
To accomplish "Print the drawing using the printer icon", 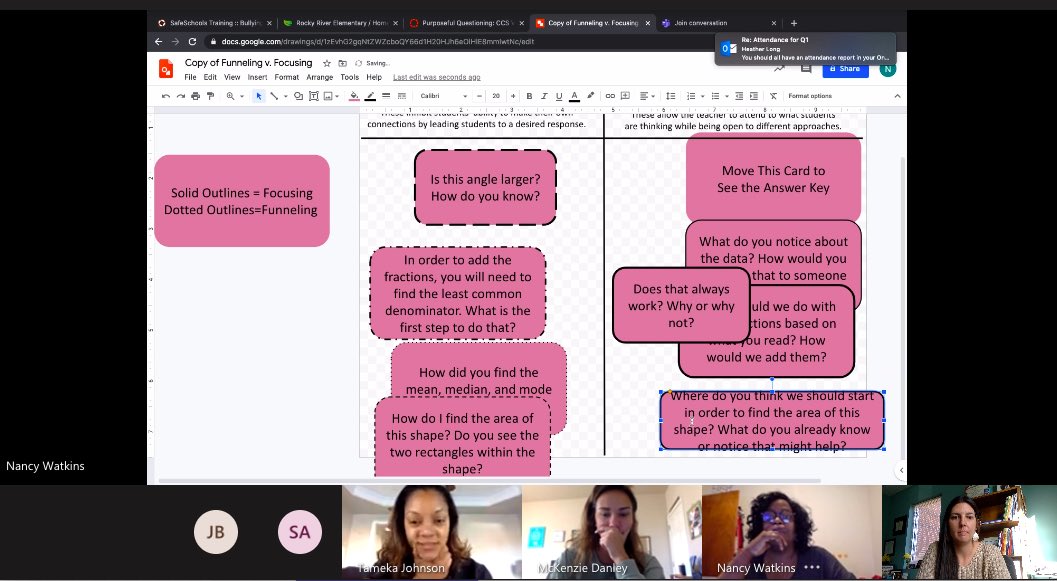I will 195,96.
